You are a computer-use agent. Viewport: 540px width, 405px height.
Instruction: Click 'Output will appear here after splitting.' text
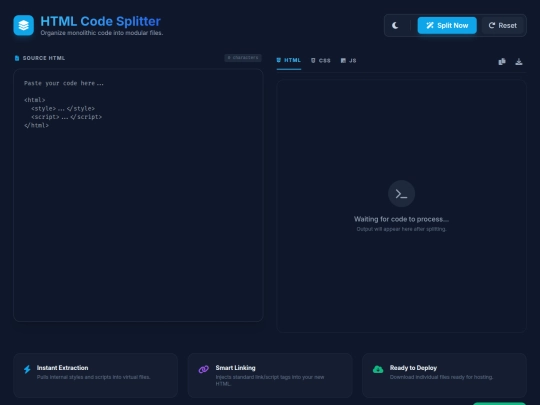tap(401, 229)
